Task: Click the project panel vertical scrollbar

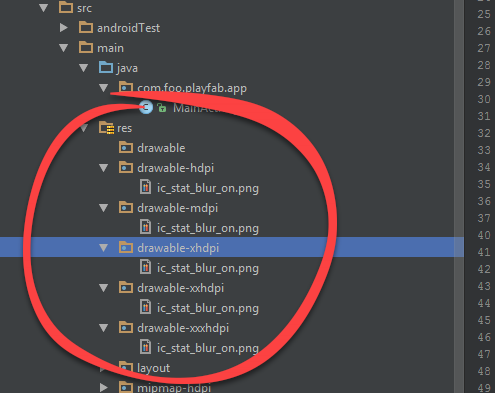Action: pyautogui.click(x=459, y=196)
